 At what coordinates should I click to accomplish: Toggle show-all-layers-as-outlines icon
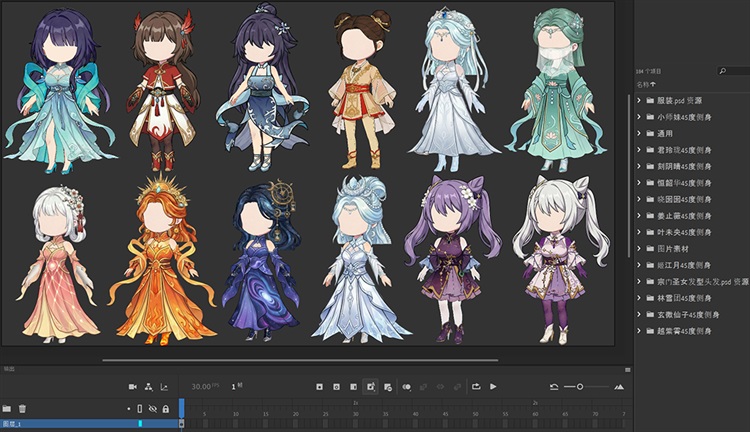pos(141,408)
